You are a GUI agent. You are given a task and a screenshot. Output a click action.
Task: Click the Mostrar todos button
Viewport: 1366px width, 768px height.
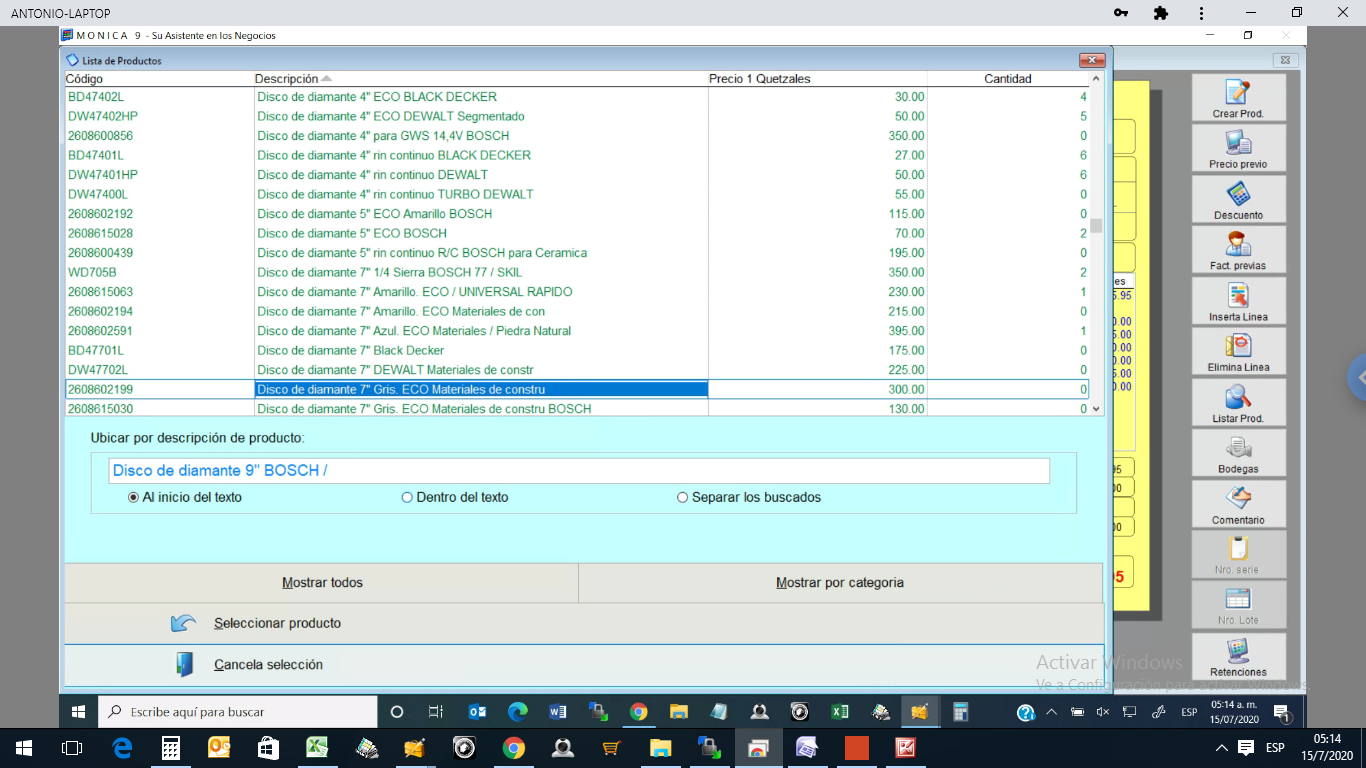click(x=322, y=582)
